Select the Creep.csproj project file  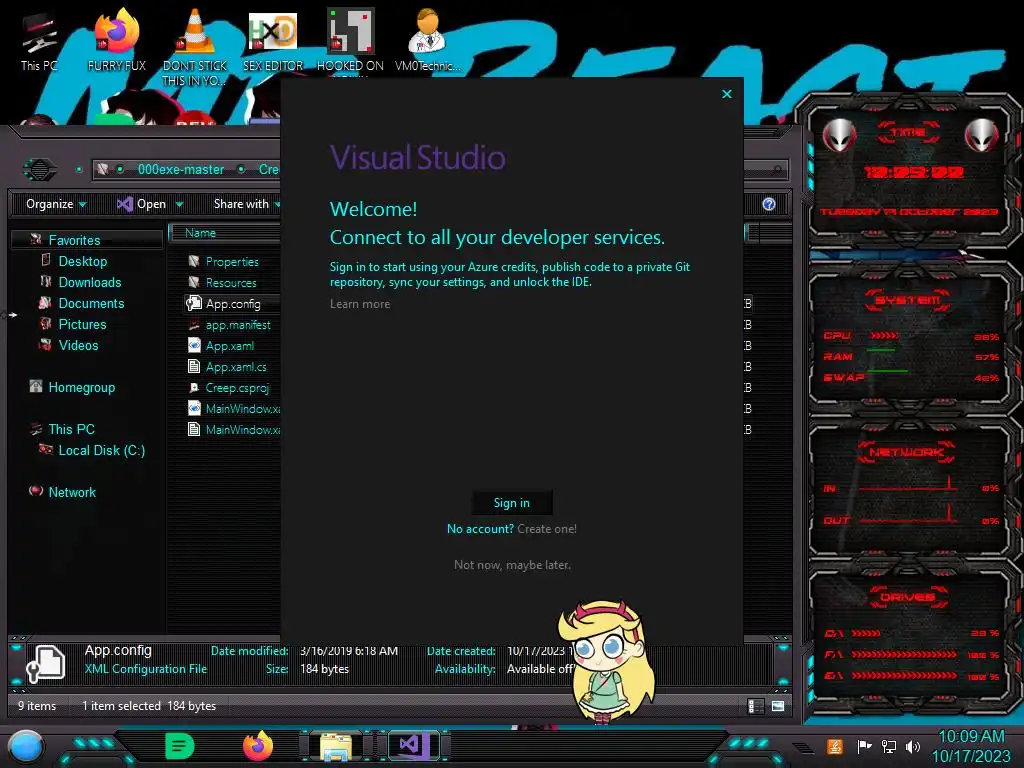237,387
